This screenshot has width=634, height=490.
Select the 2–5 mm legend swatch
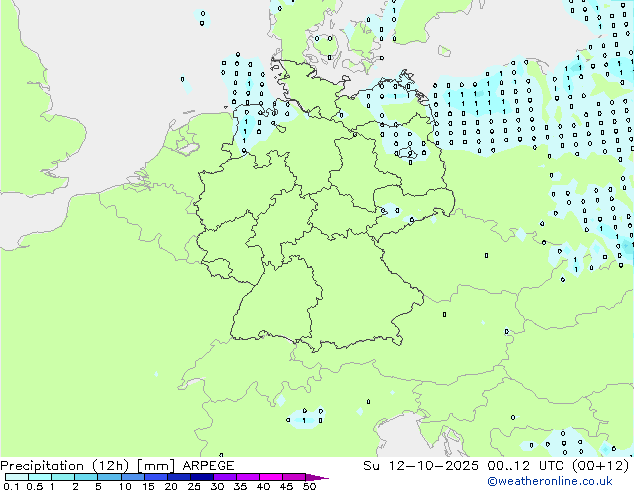(x=86, y=477)
